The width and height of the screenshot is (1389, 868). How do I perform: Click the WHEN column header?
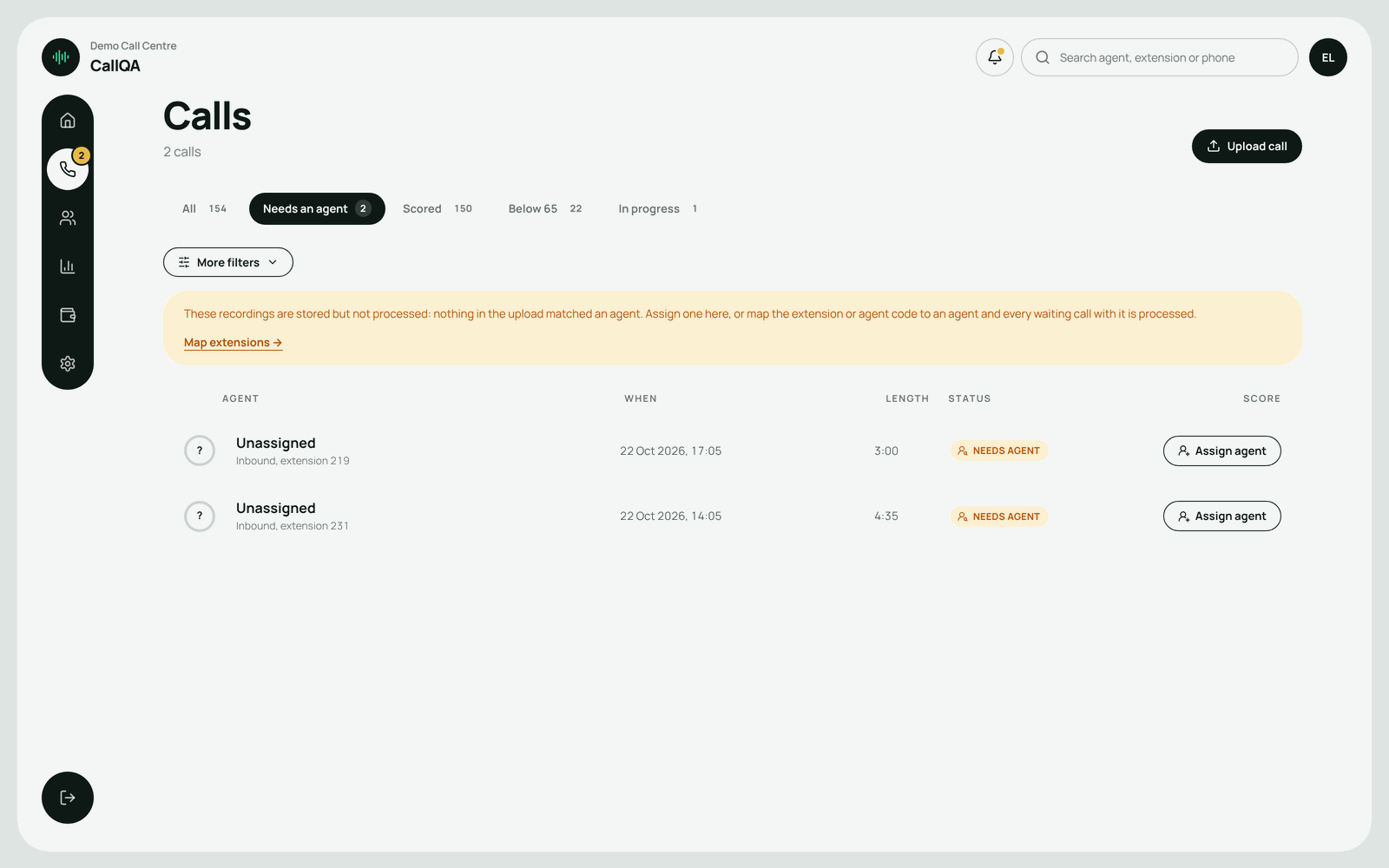(641, 398)
